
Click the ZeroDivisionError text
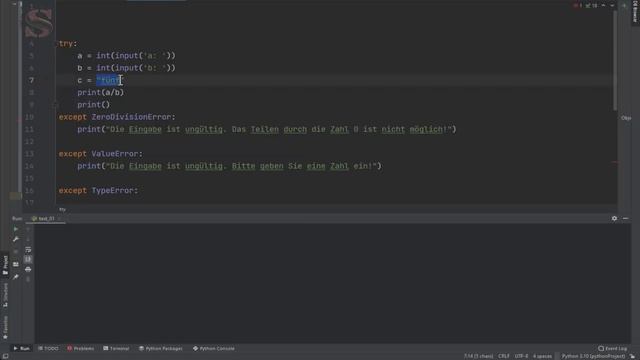131,117
